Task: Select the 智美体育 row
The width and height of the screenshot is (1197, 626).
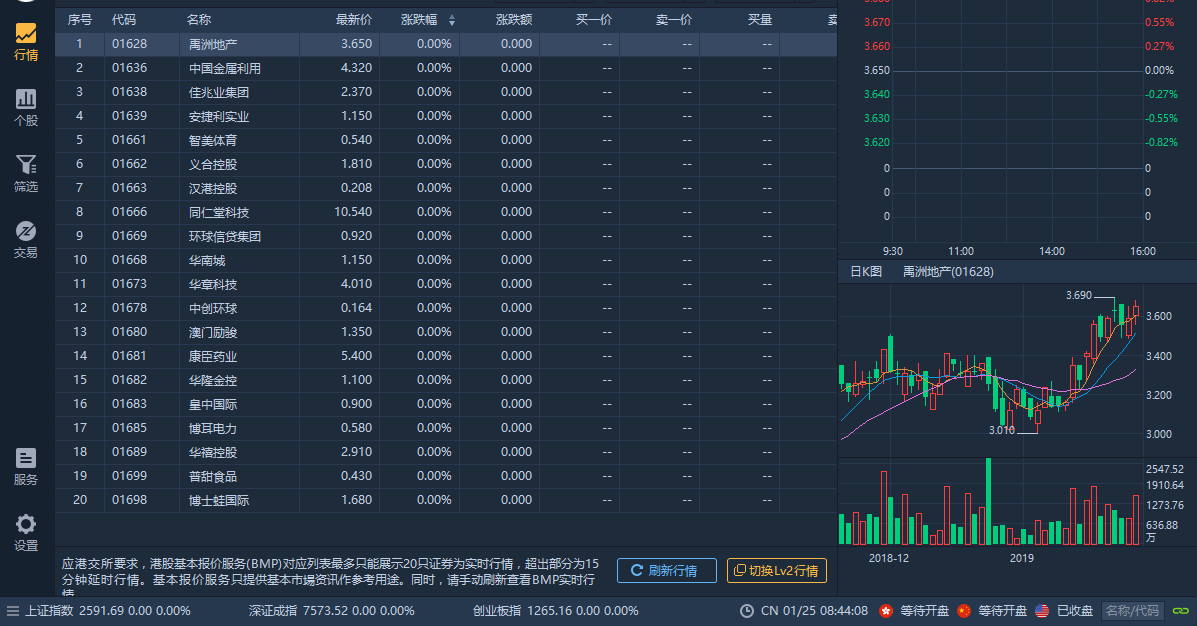Action: 446,140
